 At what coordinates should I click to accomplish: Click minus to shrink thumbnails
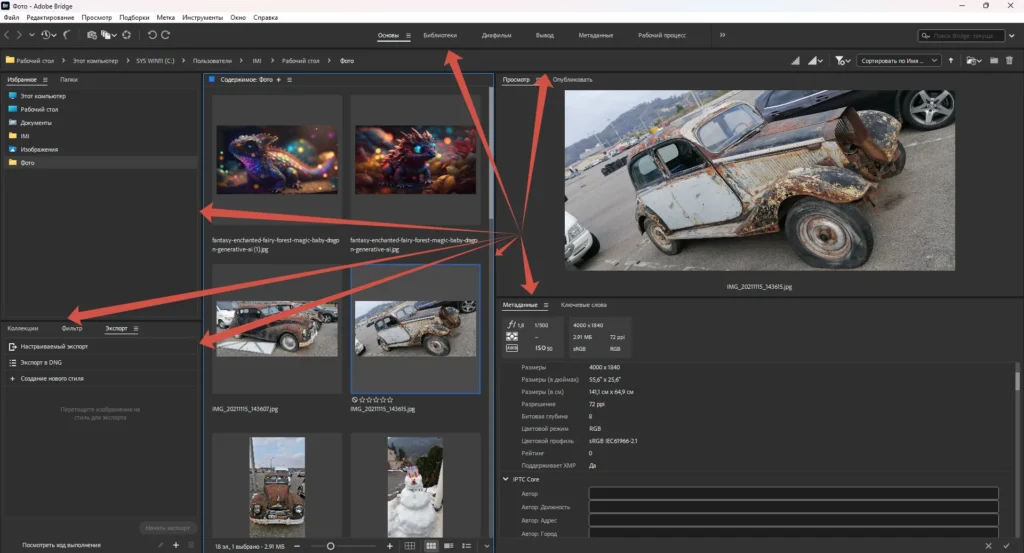[x=297, y=546]
